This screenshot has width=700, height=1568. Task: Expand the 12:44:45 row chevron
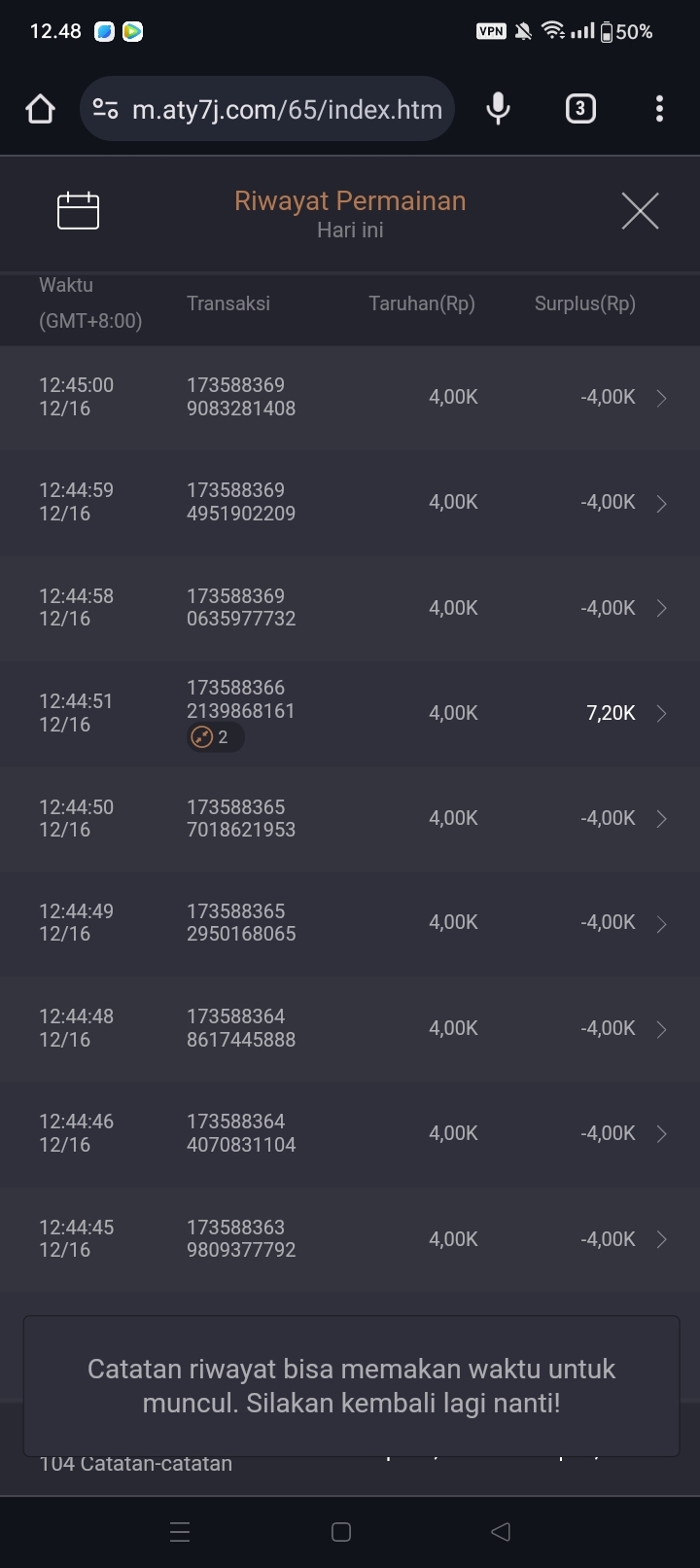(661, 1239)
